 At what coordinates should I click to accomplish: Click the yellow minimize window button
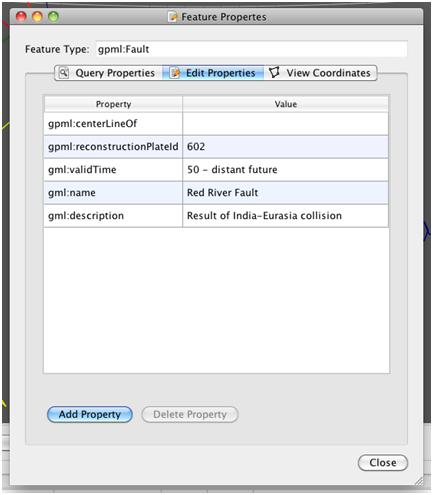[37, 16]
